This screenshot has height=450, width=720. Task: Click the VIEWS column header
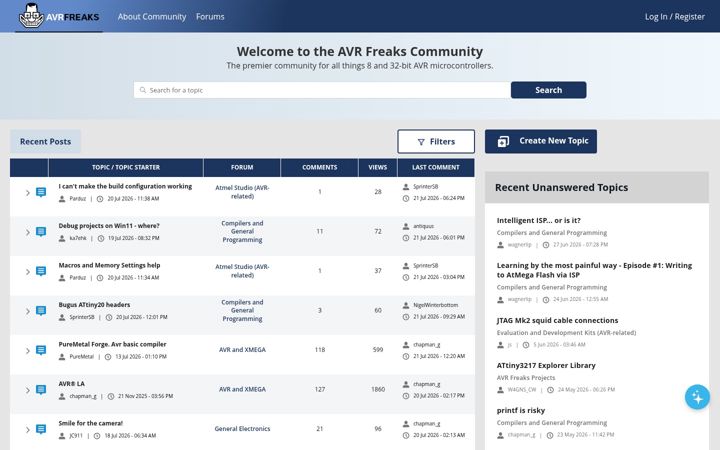(x=377, y=168)
